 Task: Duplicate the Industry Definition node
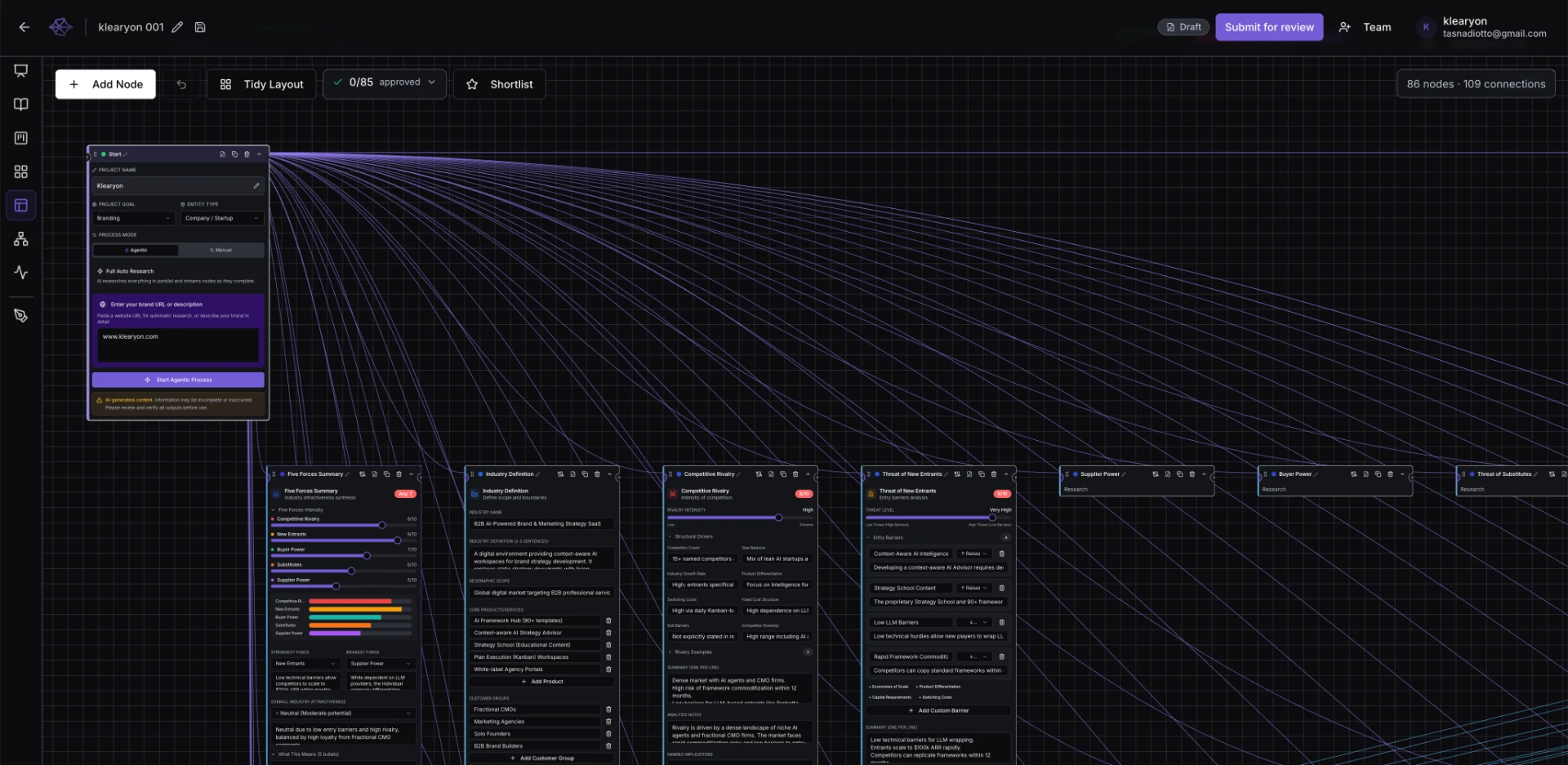point(585,474)
